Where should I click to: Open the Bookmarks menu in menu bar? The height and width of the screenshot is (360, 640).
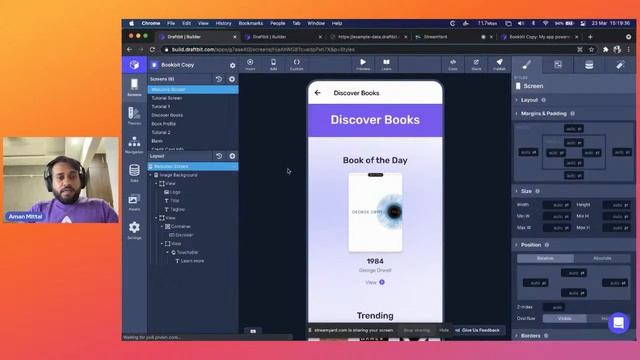point(251,23)
